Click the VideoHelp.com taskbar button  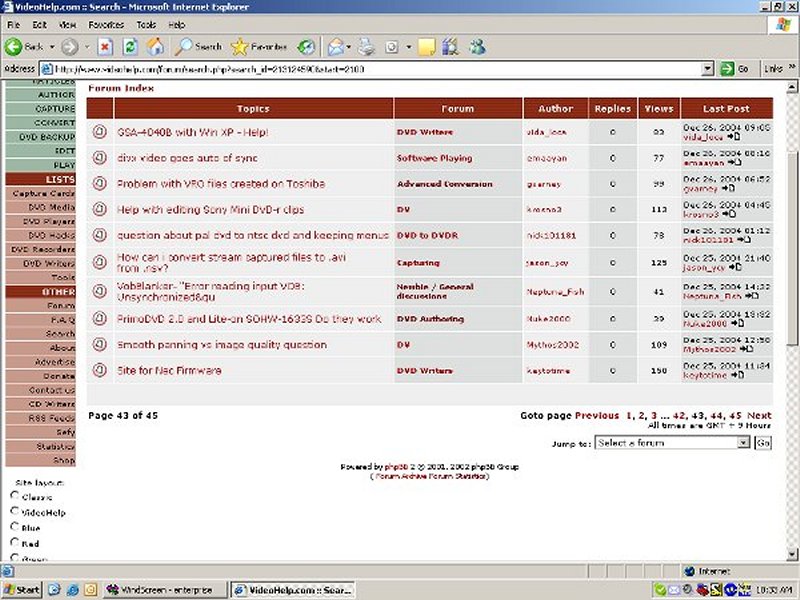coord(293,590)
